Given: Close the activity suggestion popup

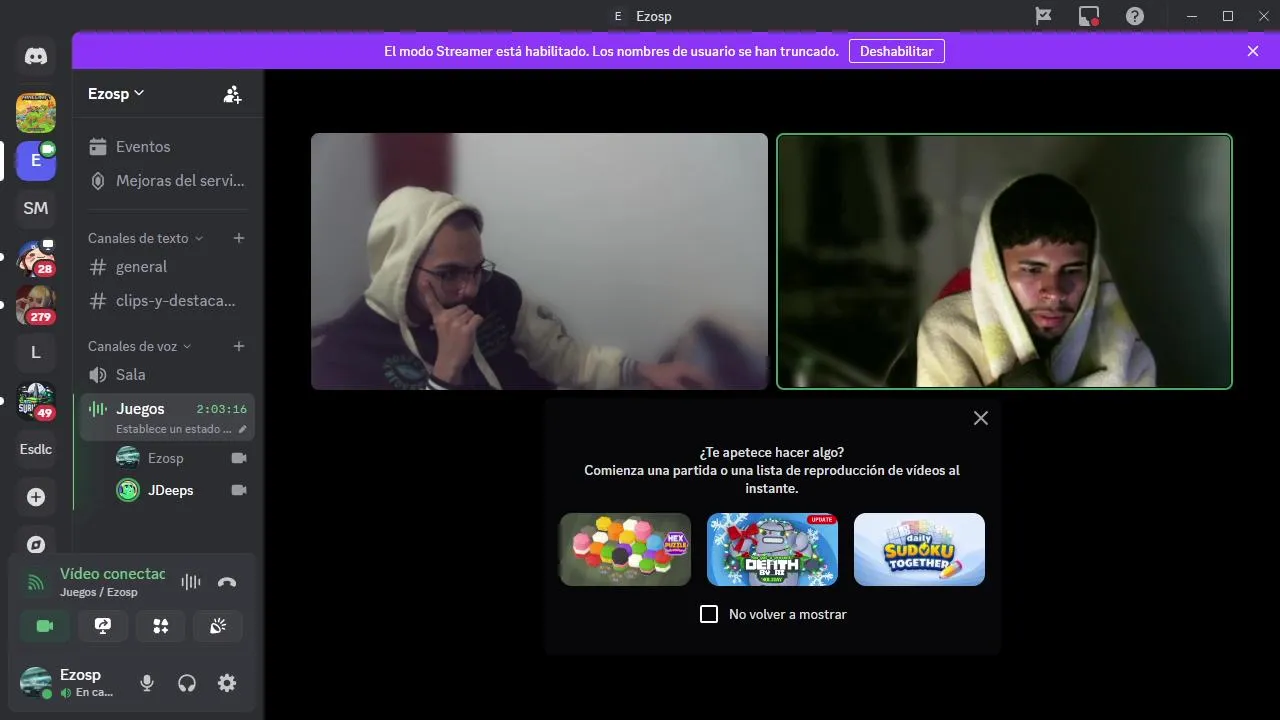Looking at the screenshot, I should point(981,418).
